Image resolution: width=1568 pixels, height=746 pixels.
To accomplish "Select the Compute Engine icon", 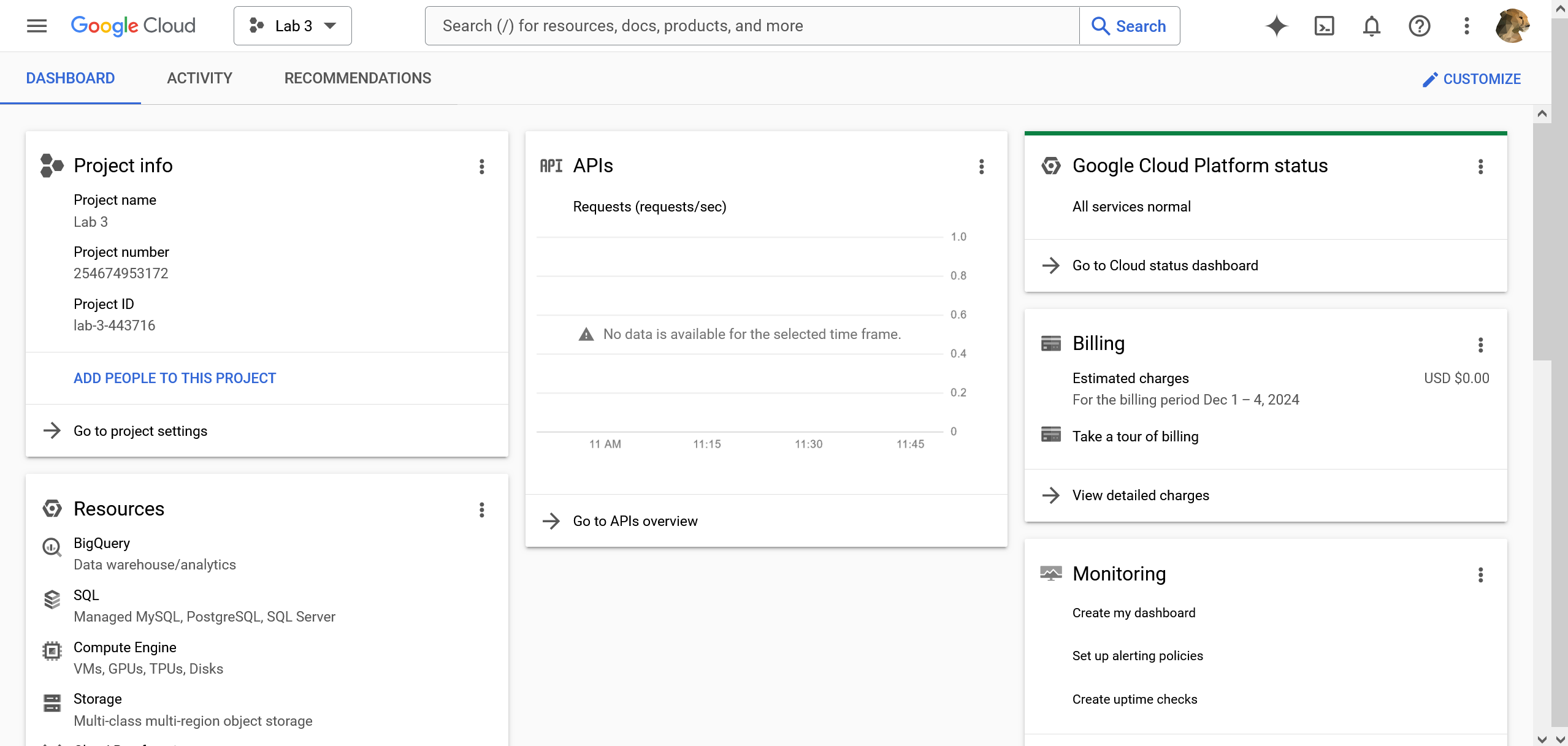I will pyautogui.click(x=52, y=651).
